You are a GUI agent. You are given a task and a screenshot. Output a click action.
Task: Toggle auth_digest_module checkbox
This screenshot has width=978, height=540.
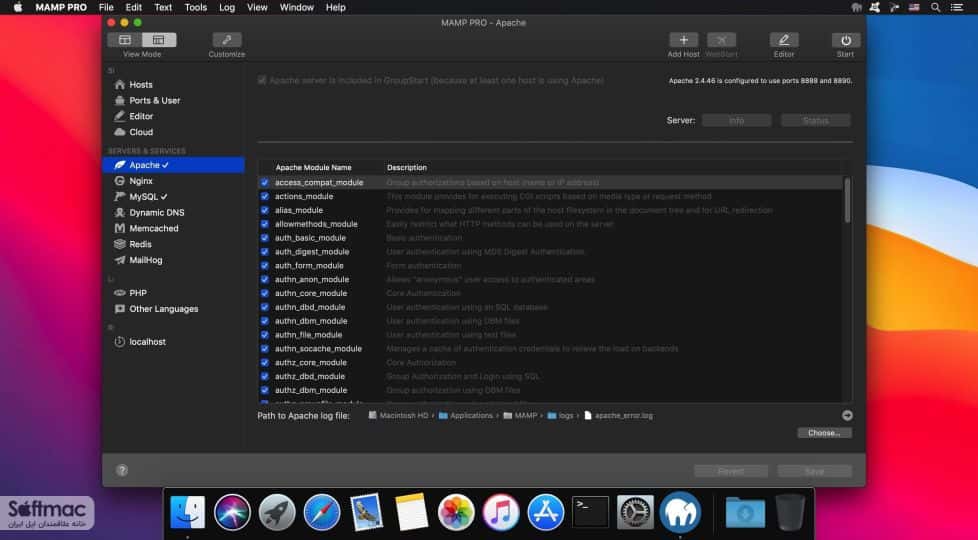(264, 252)
